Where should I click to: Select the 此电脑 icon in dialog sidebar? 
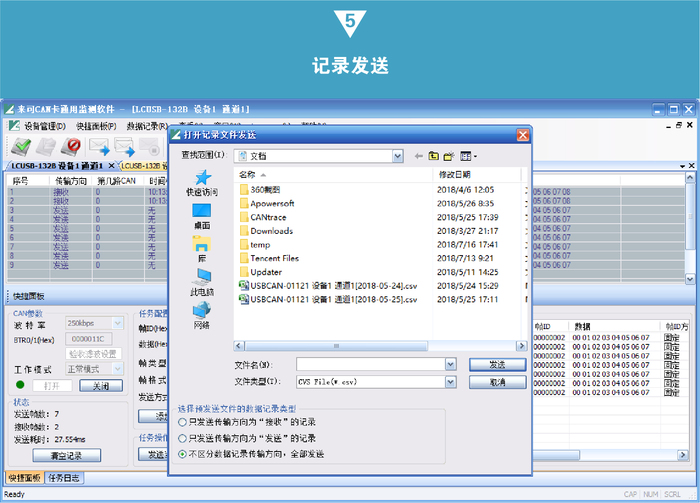[202, 277]
